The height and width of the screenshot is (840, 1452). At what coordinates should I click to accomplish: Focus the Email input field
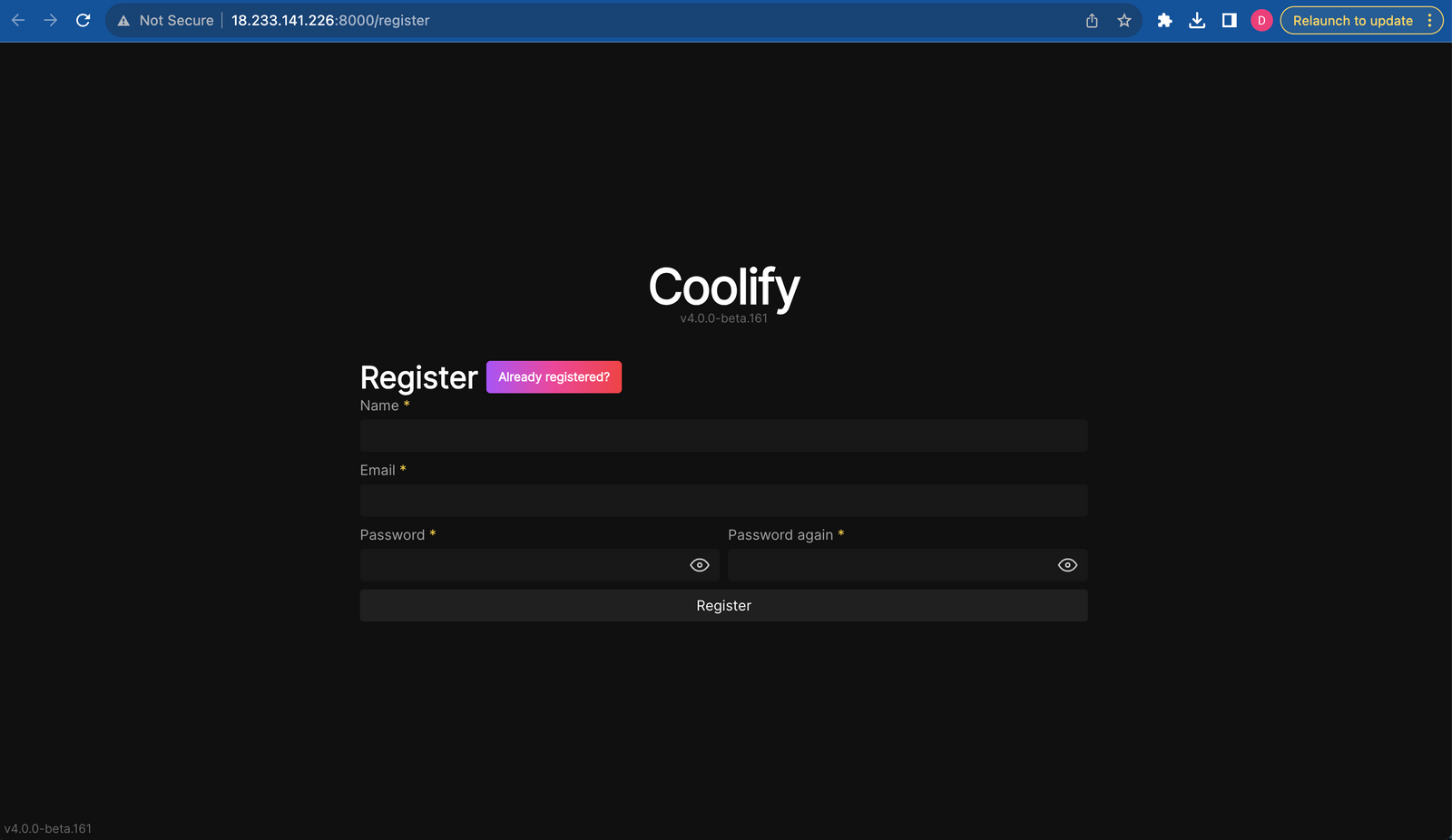pos(723,501)
